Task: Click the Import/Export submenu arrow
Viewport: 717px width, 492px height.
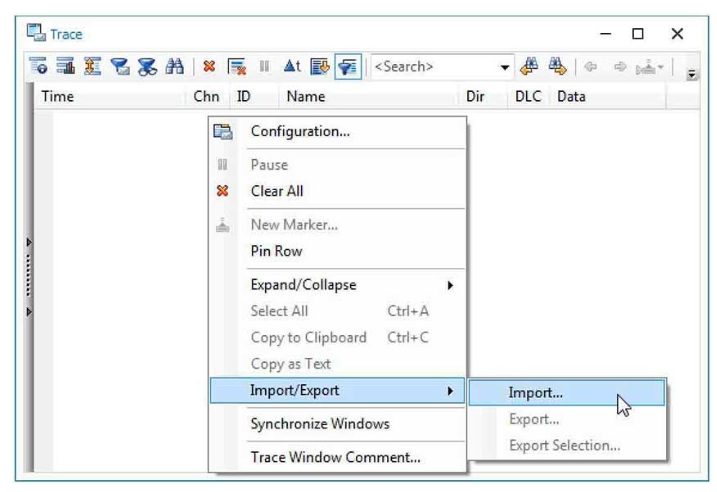Action: (x=450, y=391)
